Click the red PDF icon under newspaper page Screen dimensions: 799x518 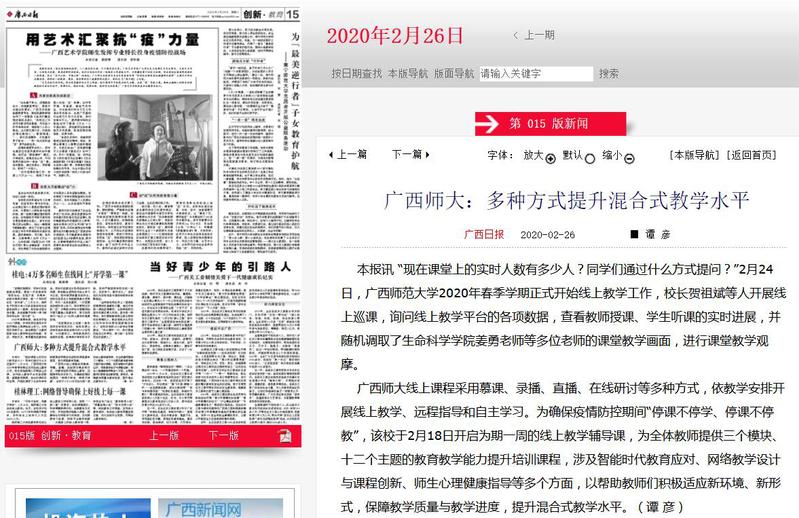(286, 436)
